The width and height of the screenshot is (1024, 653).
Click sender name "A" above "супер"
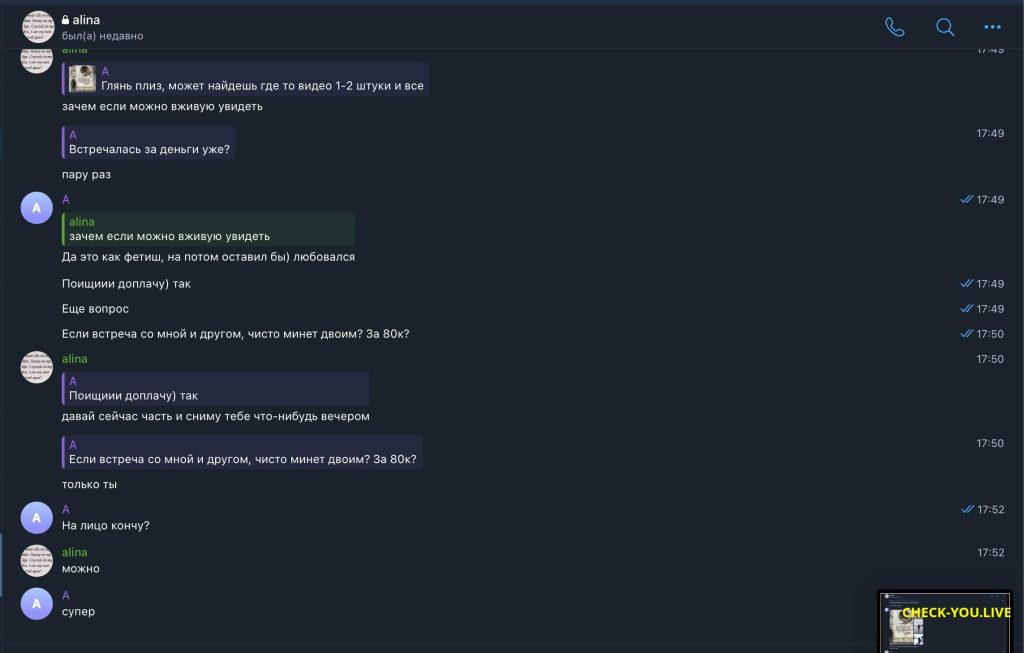(66, 595)
